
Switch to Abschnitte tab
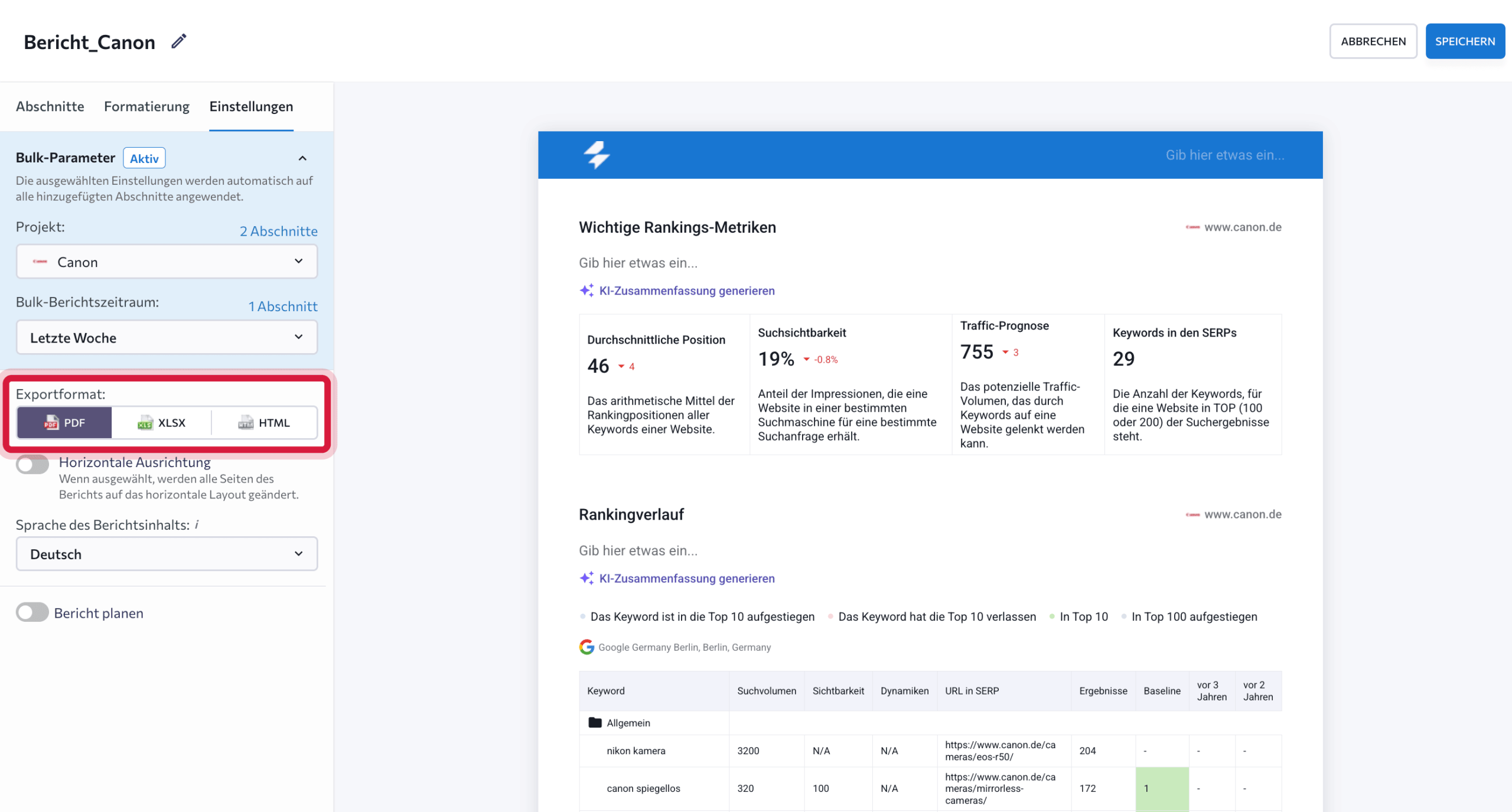pos(50,106)
